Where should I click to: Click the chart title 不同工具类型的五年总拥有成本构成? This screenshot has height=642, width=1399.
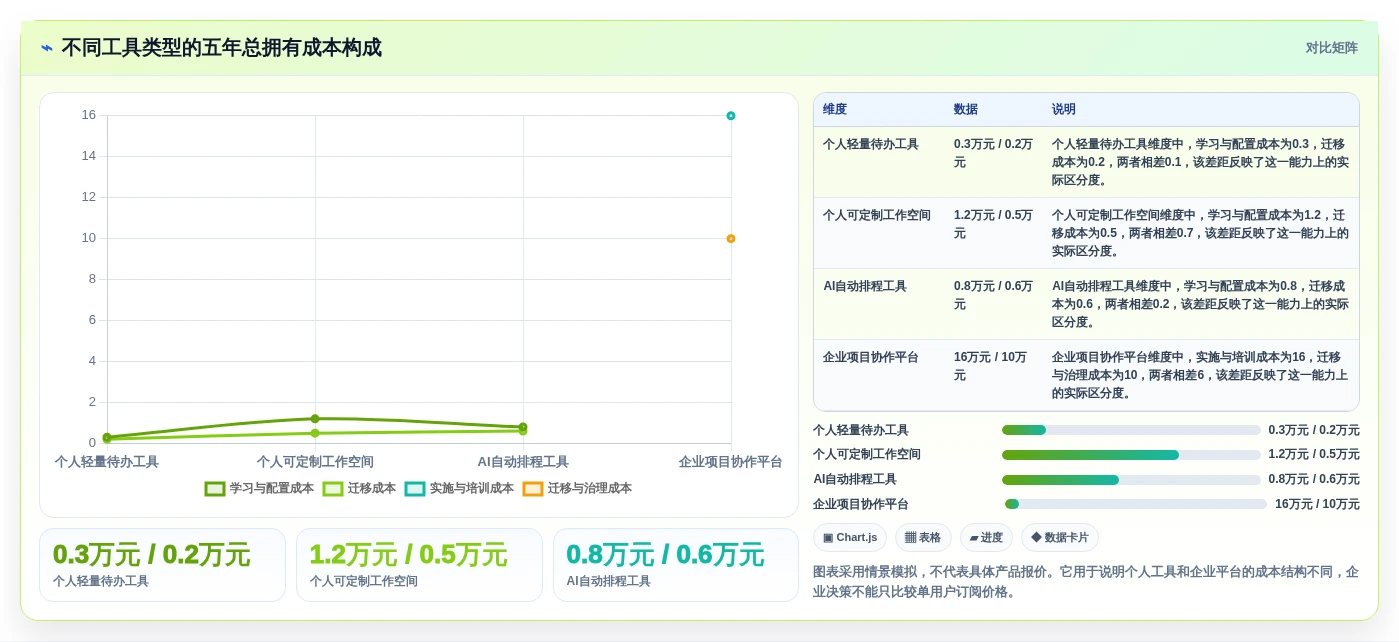click(x=222, y=48)
